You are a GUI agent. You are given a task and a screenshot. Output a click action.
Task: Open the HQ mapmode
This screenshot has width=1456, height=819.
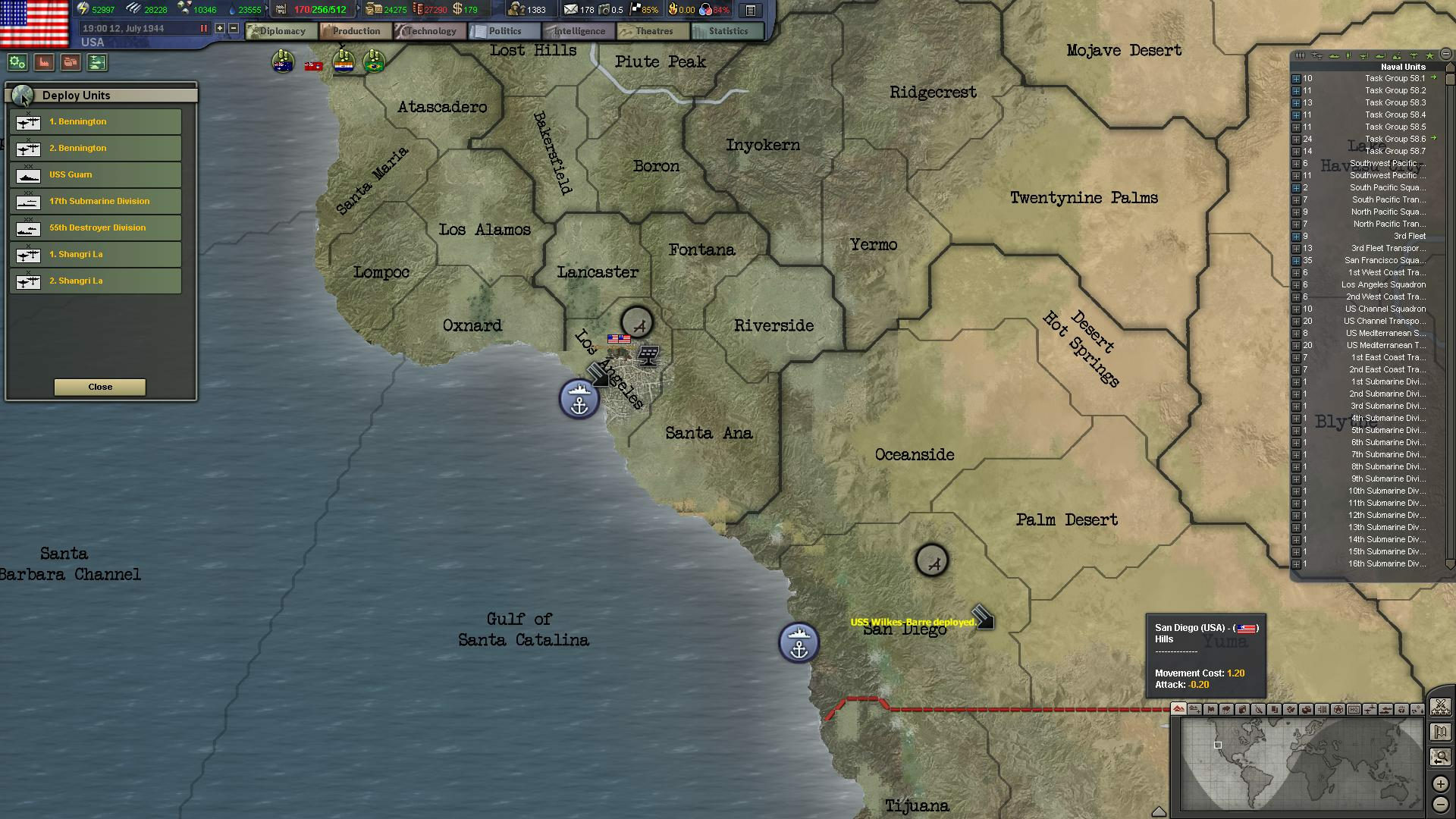(x=1353, y=710)
